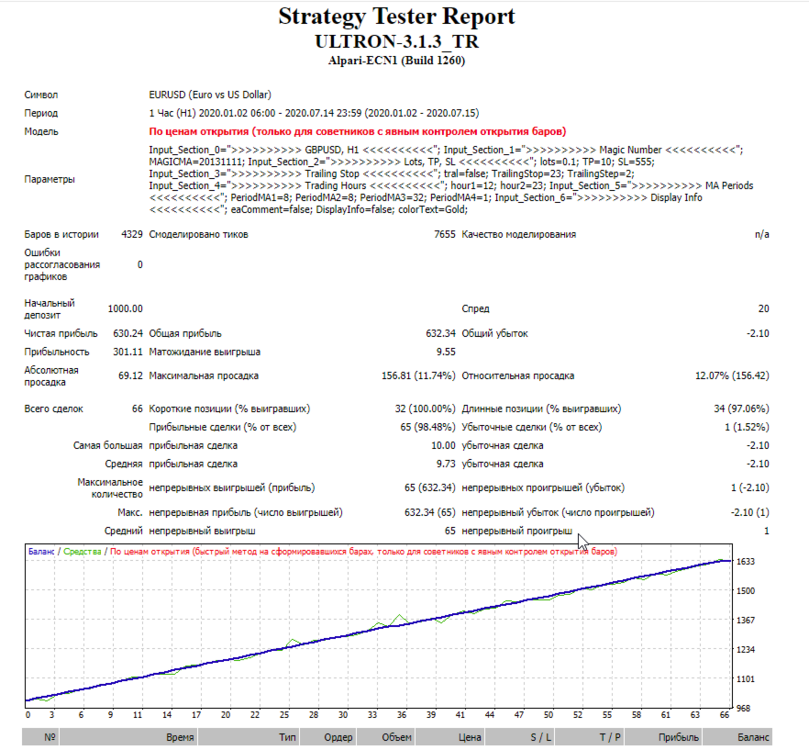Click the '7655' modelled ticks value
Screen dimensions: 809x750
445,235
